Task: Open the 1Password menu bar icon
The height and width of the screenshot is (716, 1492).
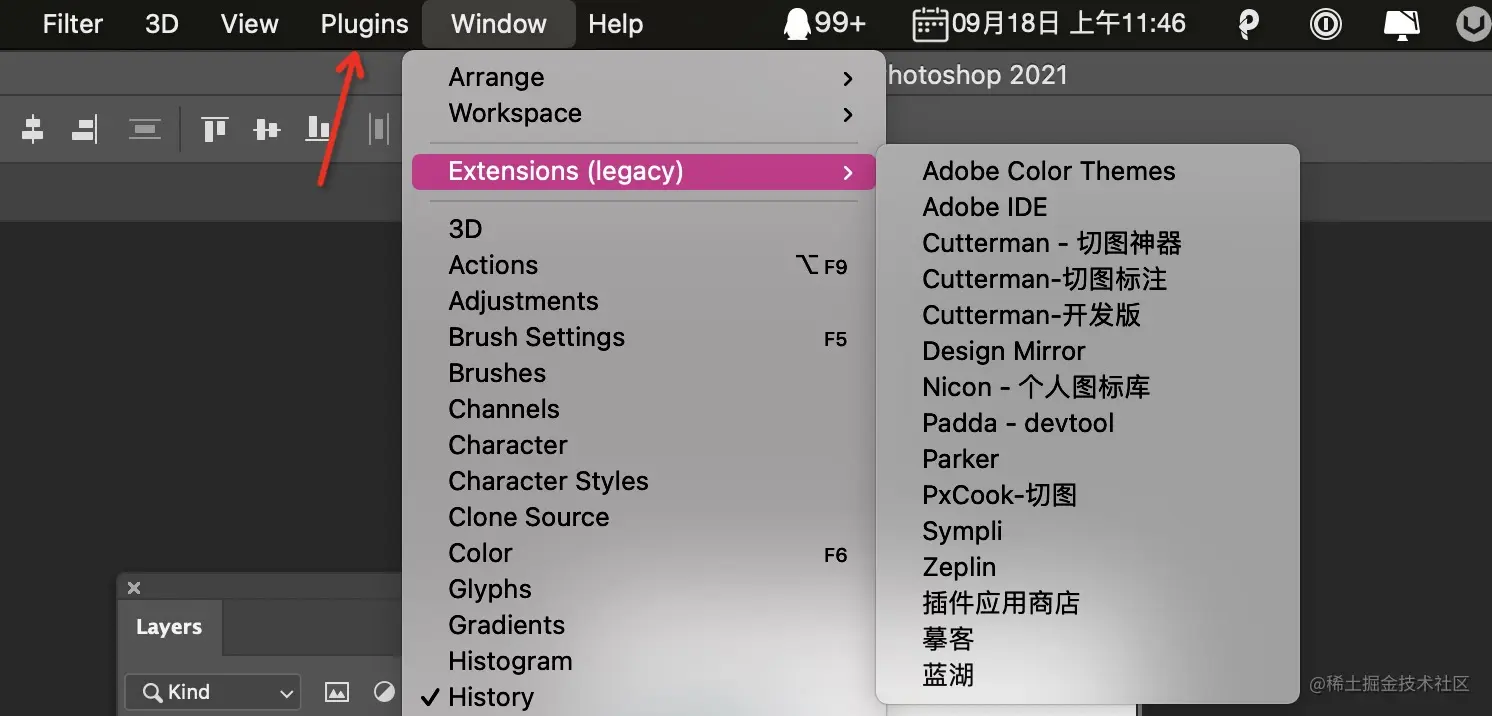Action: click(1326, 23)
